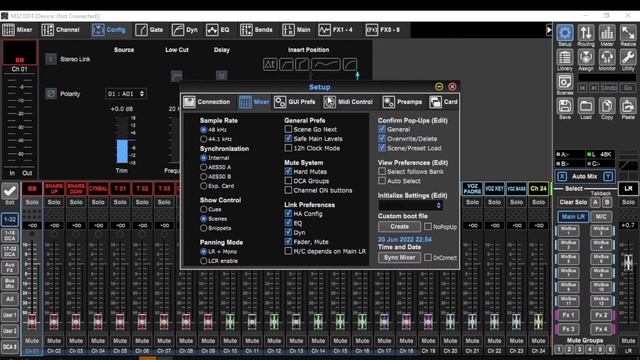Click the Clear Solo button
The width and height of the screenshot is (640, 360).
pos(573,202)
